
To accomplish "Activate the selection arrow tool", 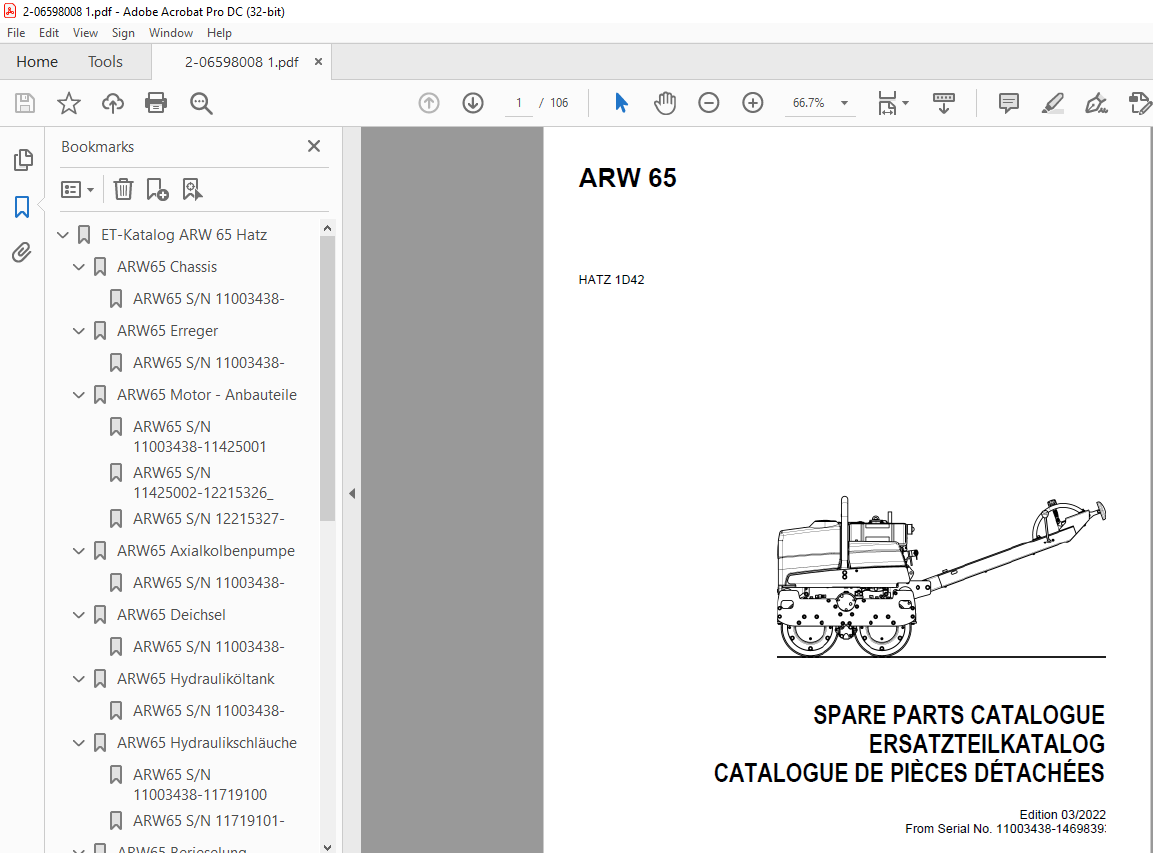I will [621, 103].
